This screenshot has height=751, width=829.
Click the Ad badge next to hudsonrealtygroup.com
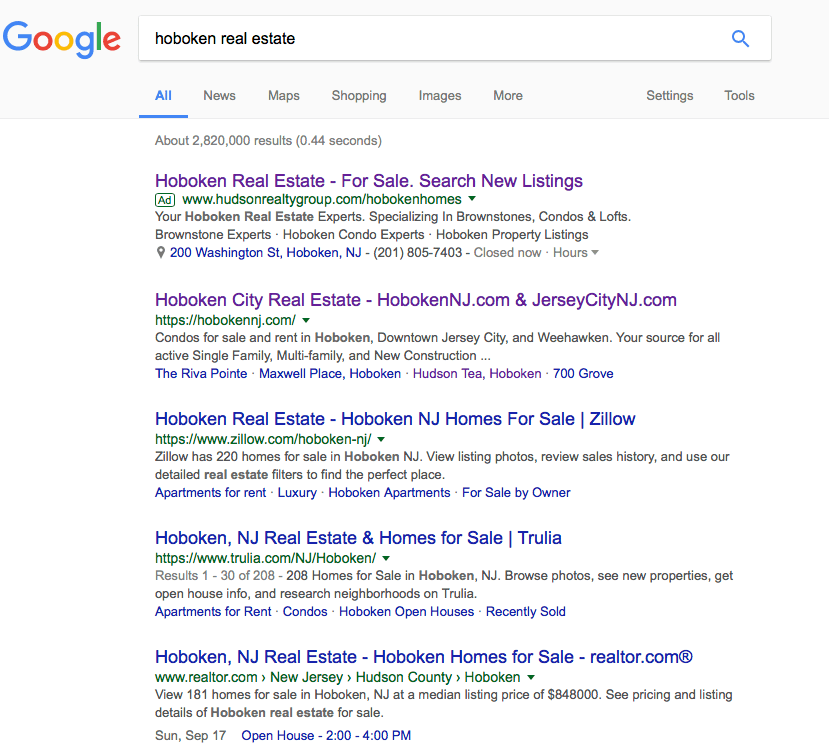[165, 200]
